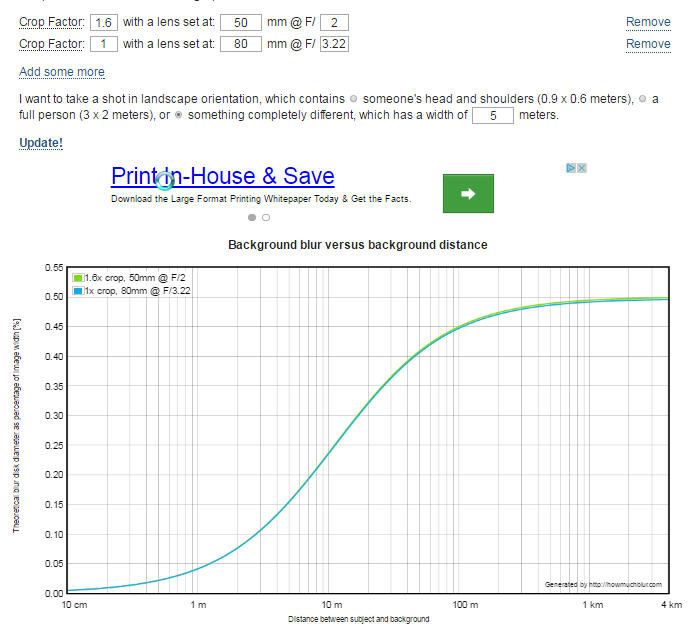694x626 pixels.
Task: Select the second ad carousel dot
Action: tap(266, 217)
